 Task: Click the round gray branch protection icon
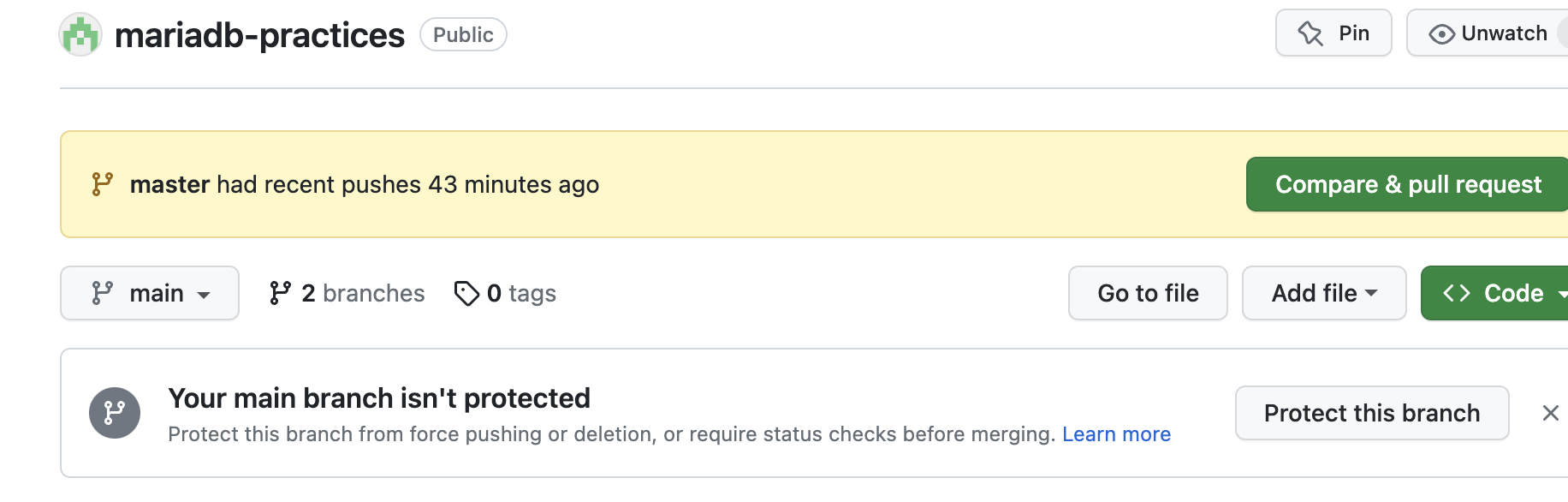(115, 413)
